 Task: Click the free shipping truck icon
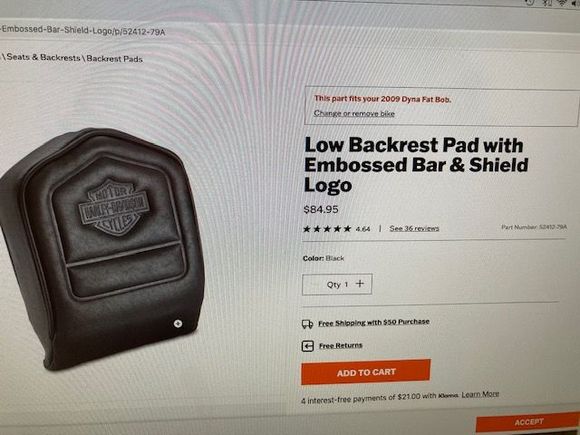coord(307,324)
